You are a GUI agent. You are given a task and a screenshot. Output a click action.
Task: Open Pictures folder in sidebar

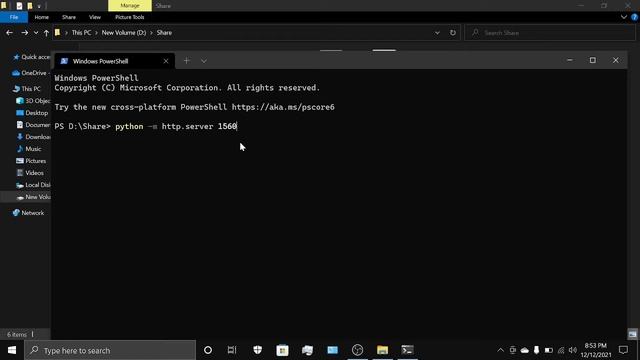point(31,161)
